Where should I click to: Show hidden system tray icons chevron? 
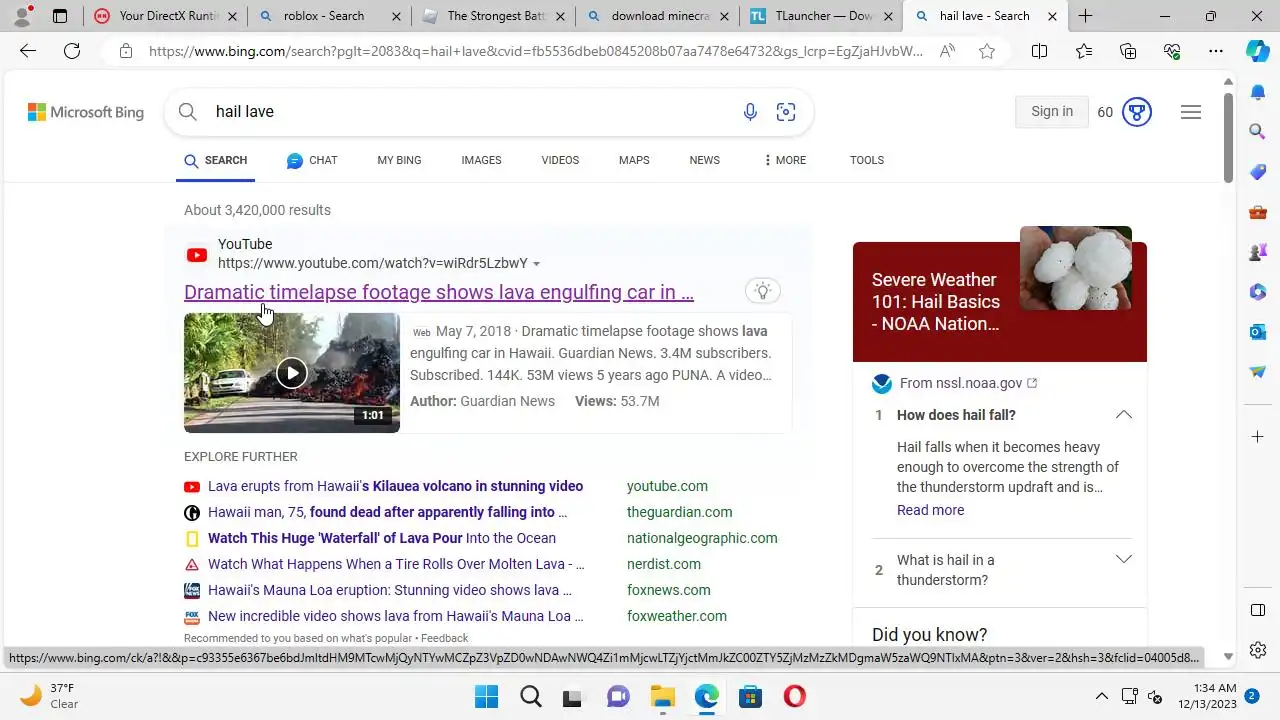click(1102, 696)
